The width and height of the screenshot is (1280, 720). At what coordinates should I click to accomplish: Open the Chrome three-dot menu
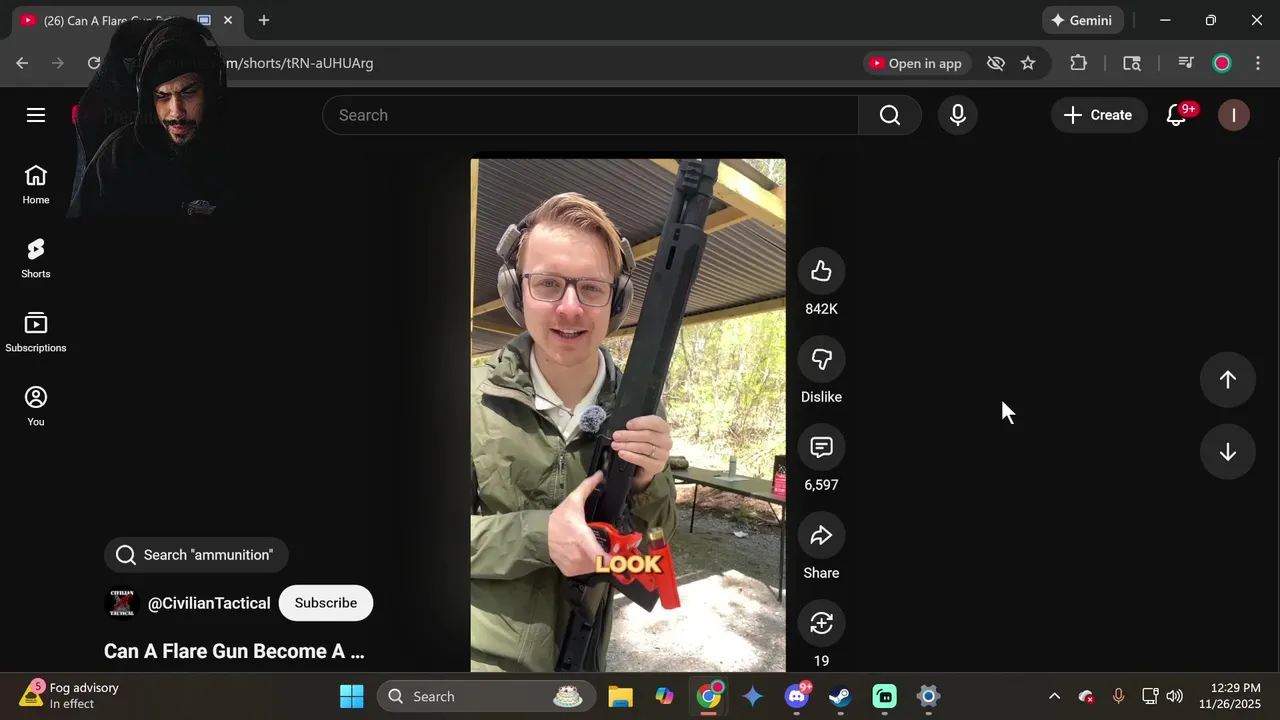tap(1257, 63)
